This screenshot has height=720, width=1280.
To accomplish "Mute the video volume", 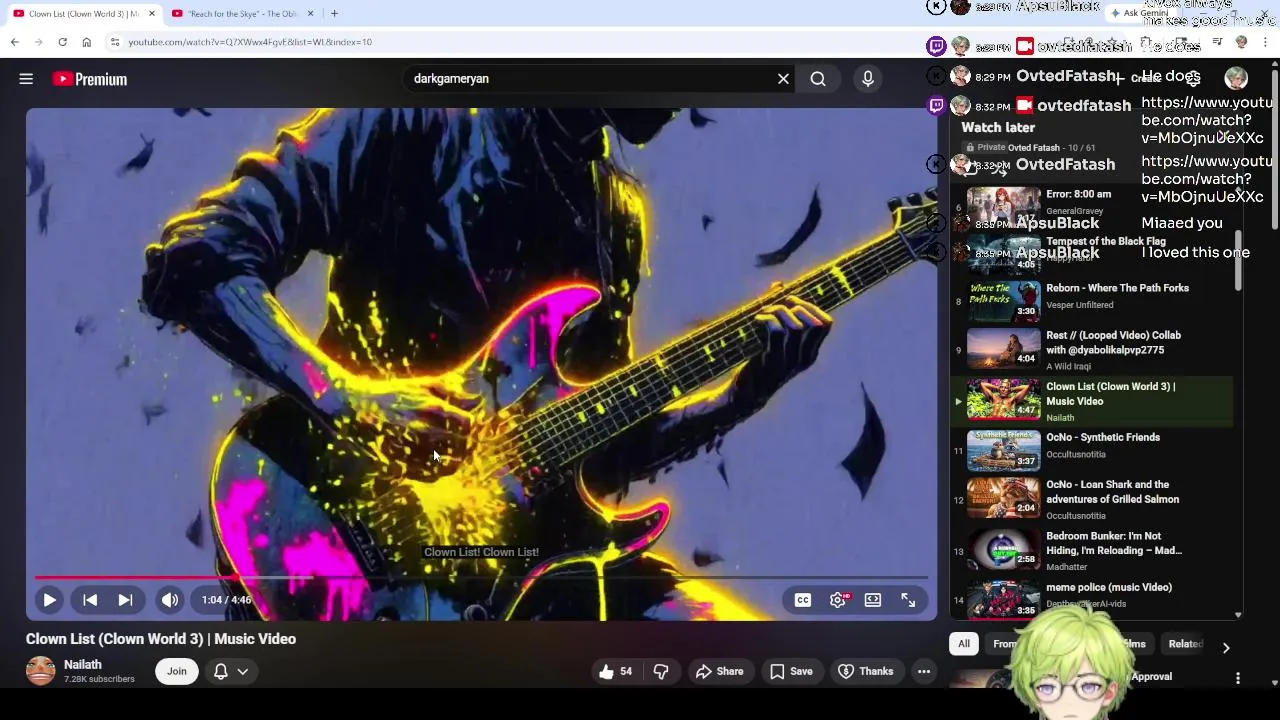I will [x=170, y=600].
